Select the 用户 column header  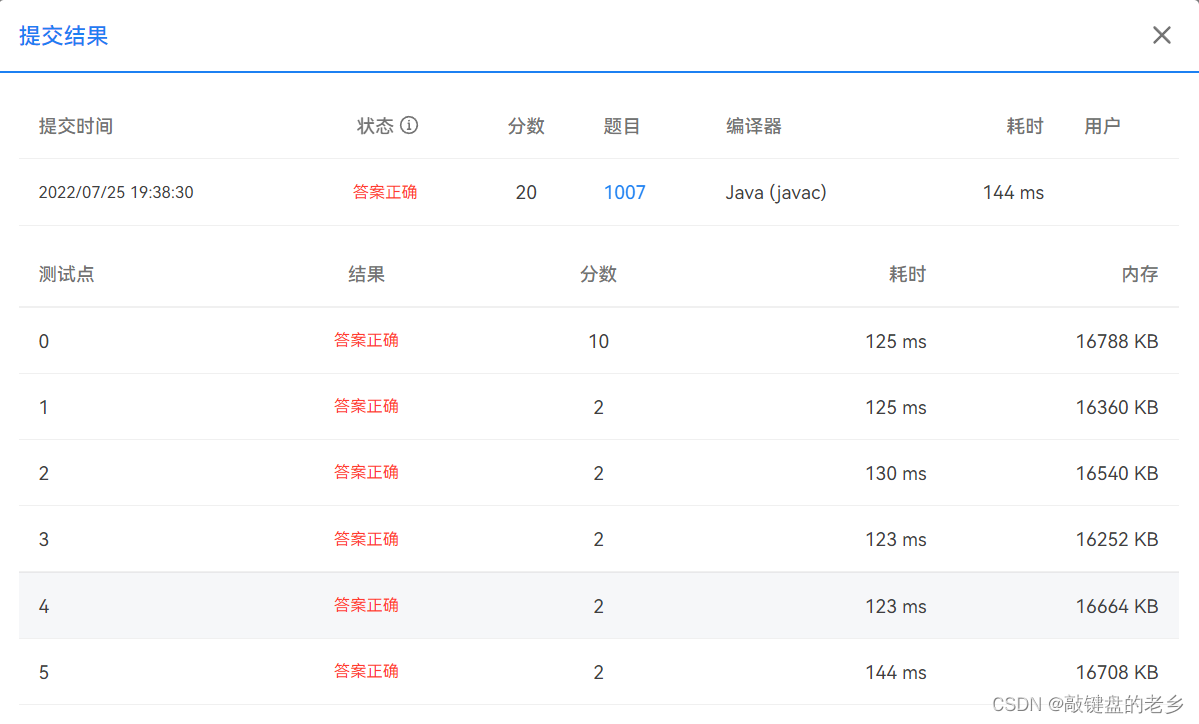click(x=1102, y=126)
